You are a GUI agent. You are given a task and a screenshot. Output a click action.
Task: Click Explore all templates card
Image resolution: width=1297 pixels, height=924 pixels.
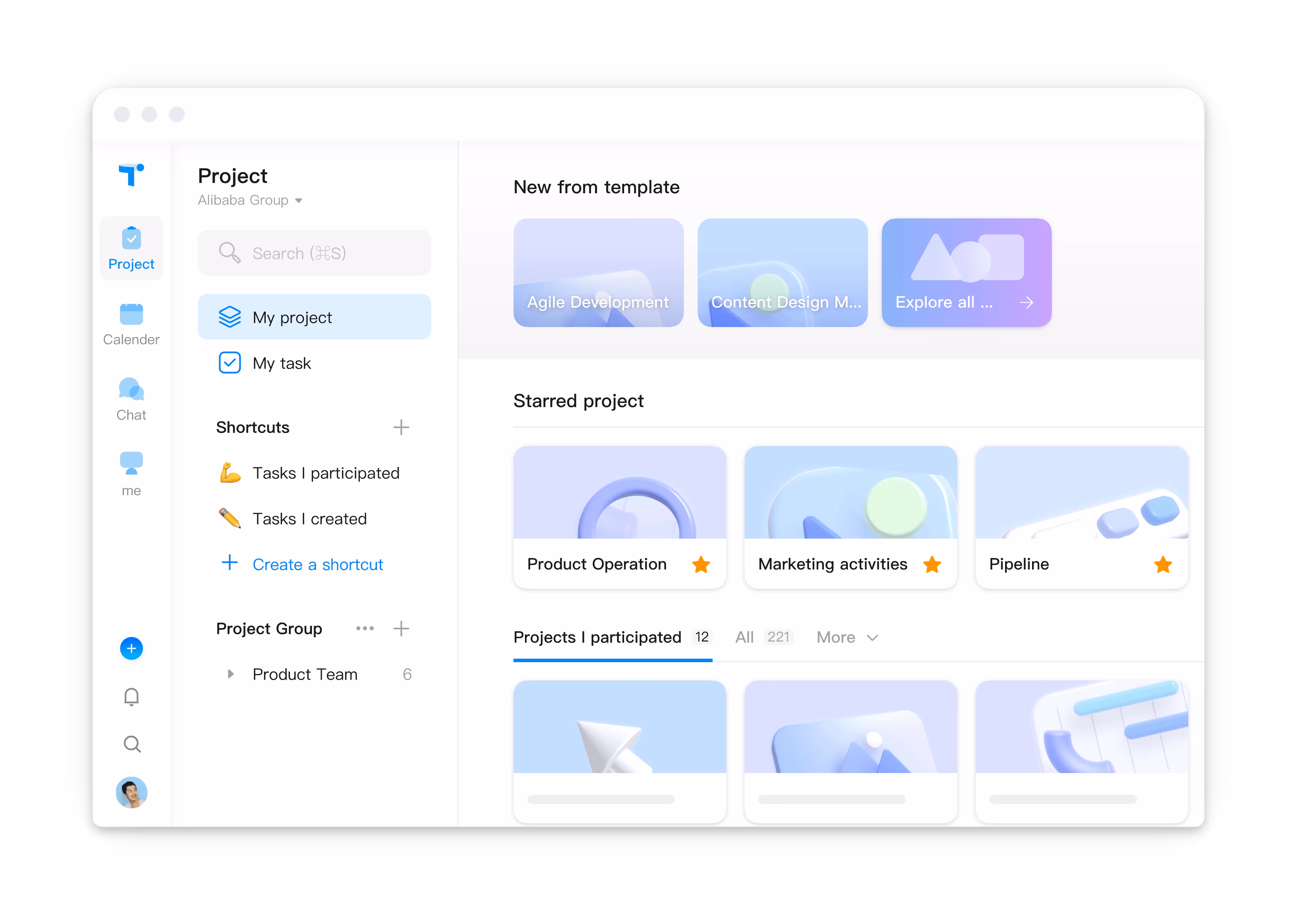pyautogui.click(x=966, y=273)
